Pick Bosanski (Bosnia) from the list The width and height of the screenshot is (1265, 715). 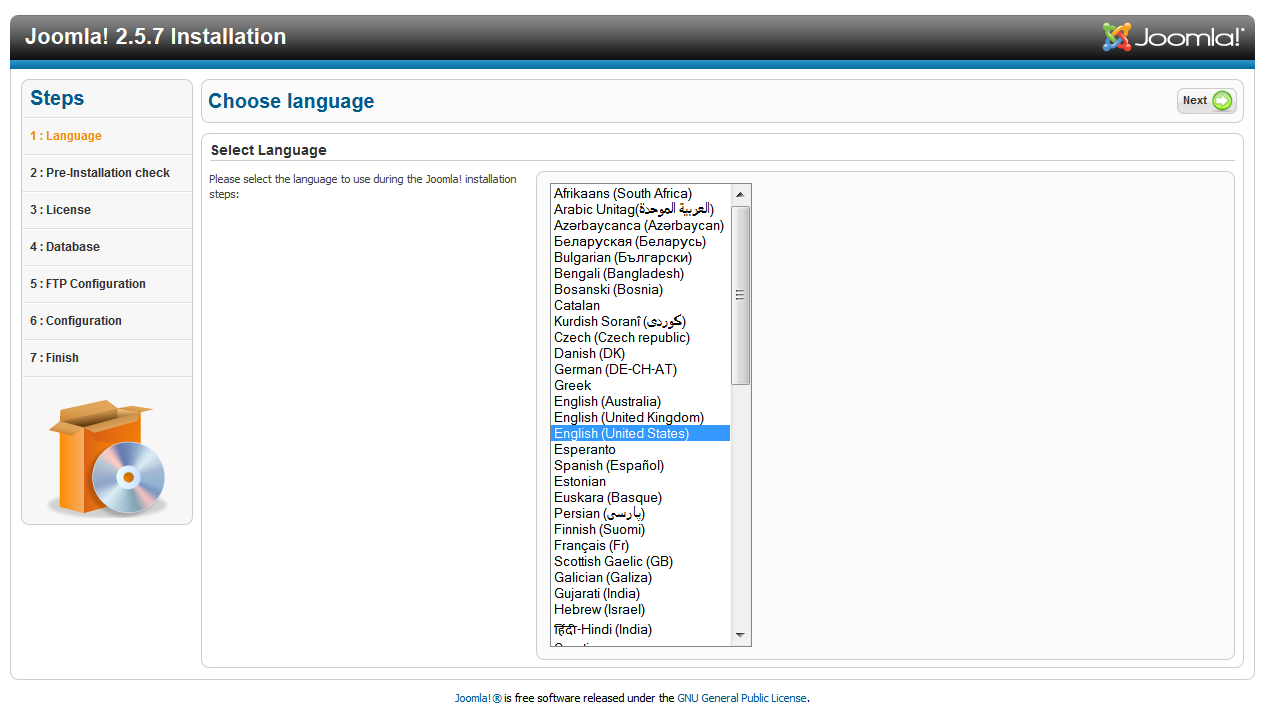tap(640, 290)
